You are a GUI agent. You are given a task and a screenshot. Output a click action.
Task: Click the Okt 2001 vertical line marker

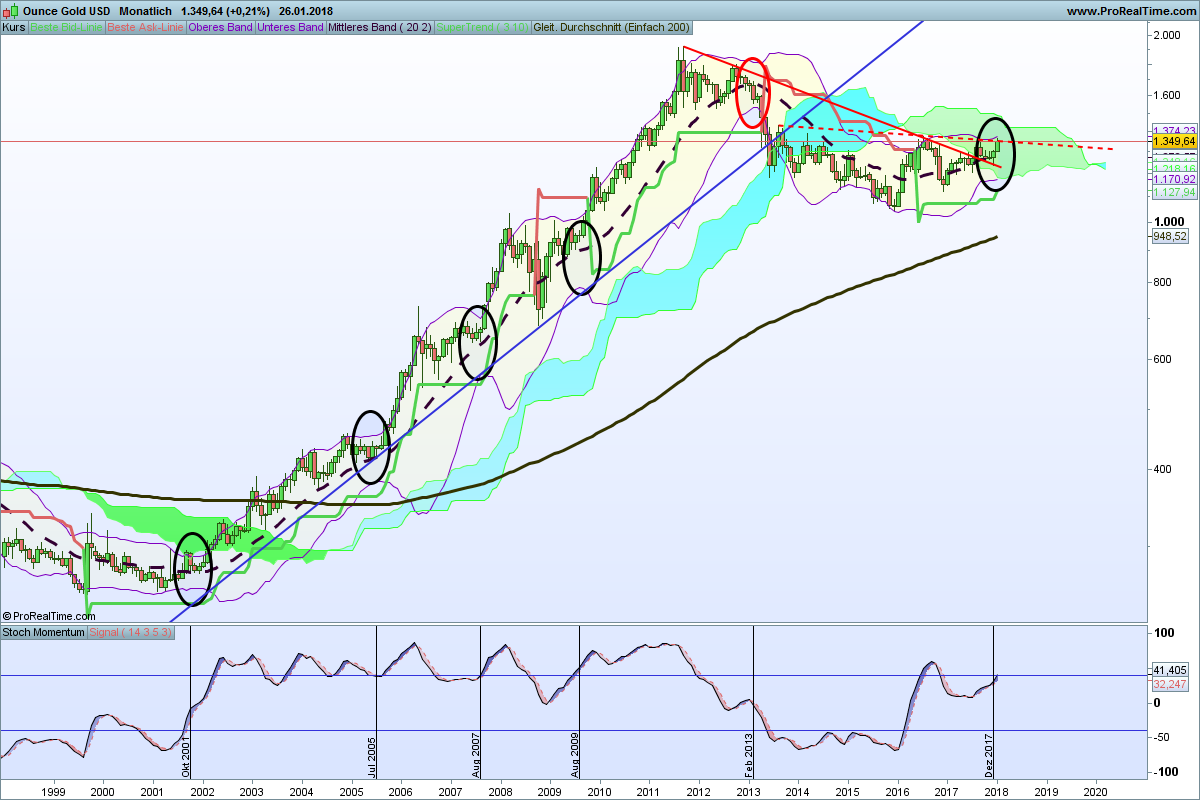(x=185, y=758)
